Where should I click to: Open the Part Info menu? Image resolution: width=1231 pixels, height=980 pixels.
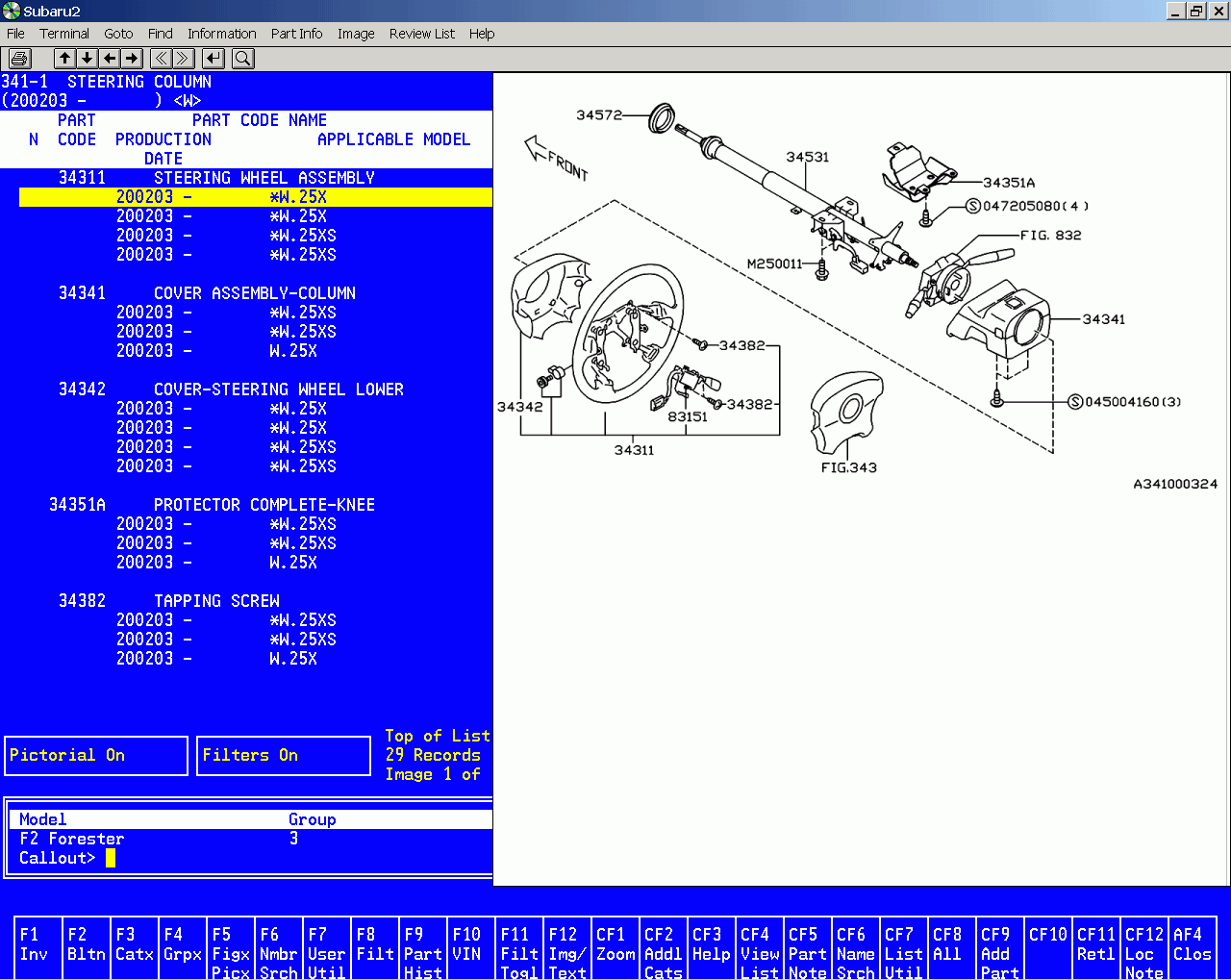pyautogui.click(x=297, y=34)
